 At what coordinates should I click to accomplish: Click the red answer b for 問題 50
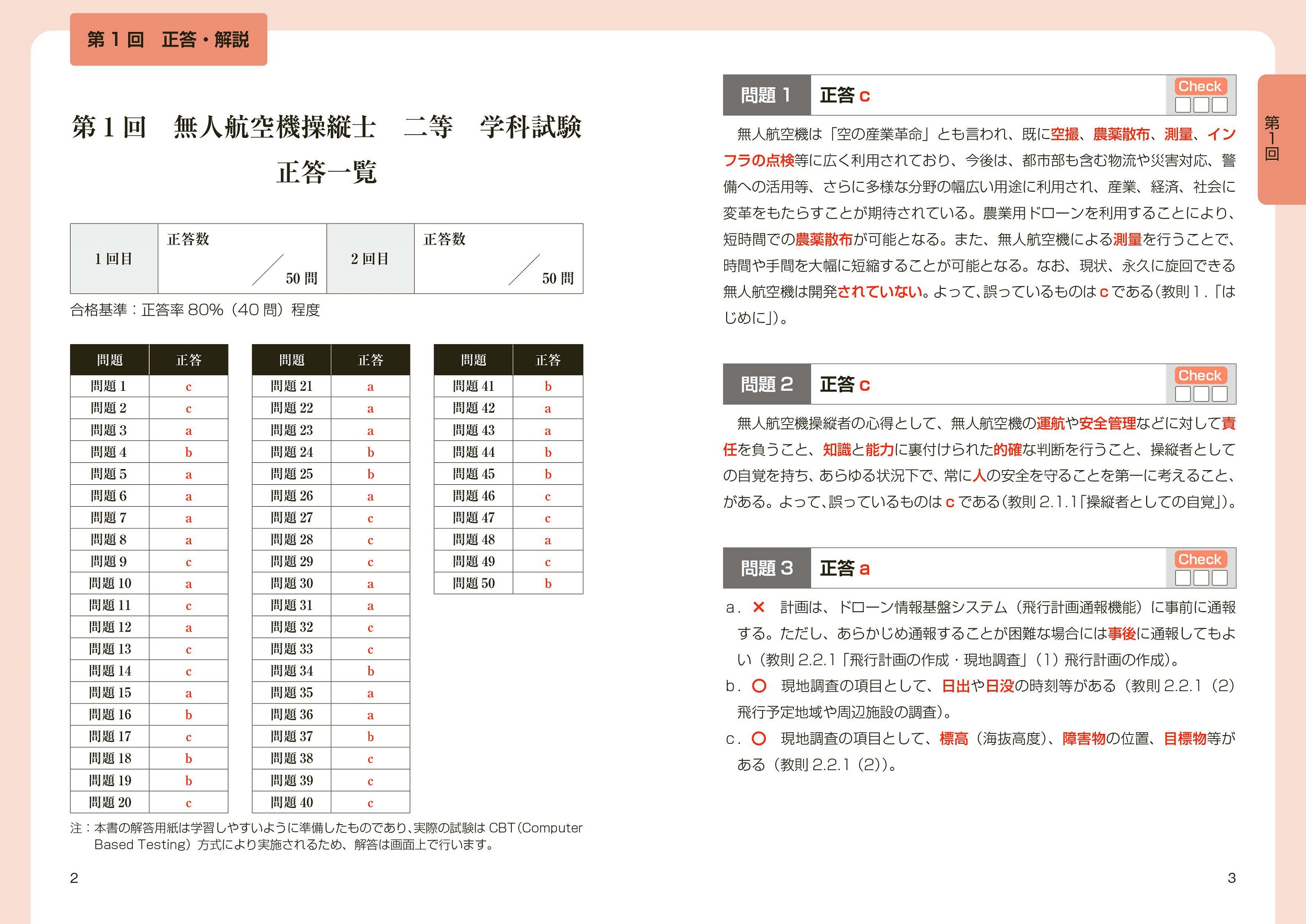click(x=547, y=583)
